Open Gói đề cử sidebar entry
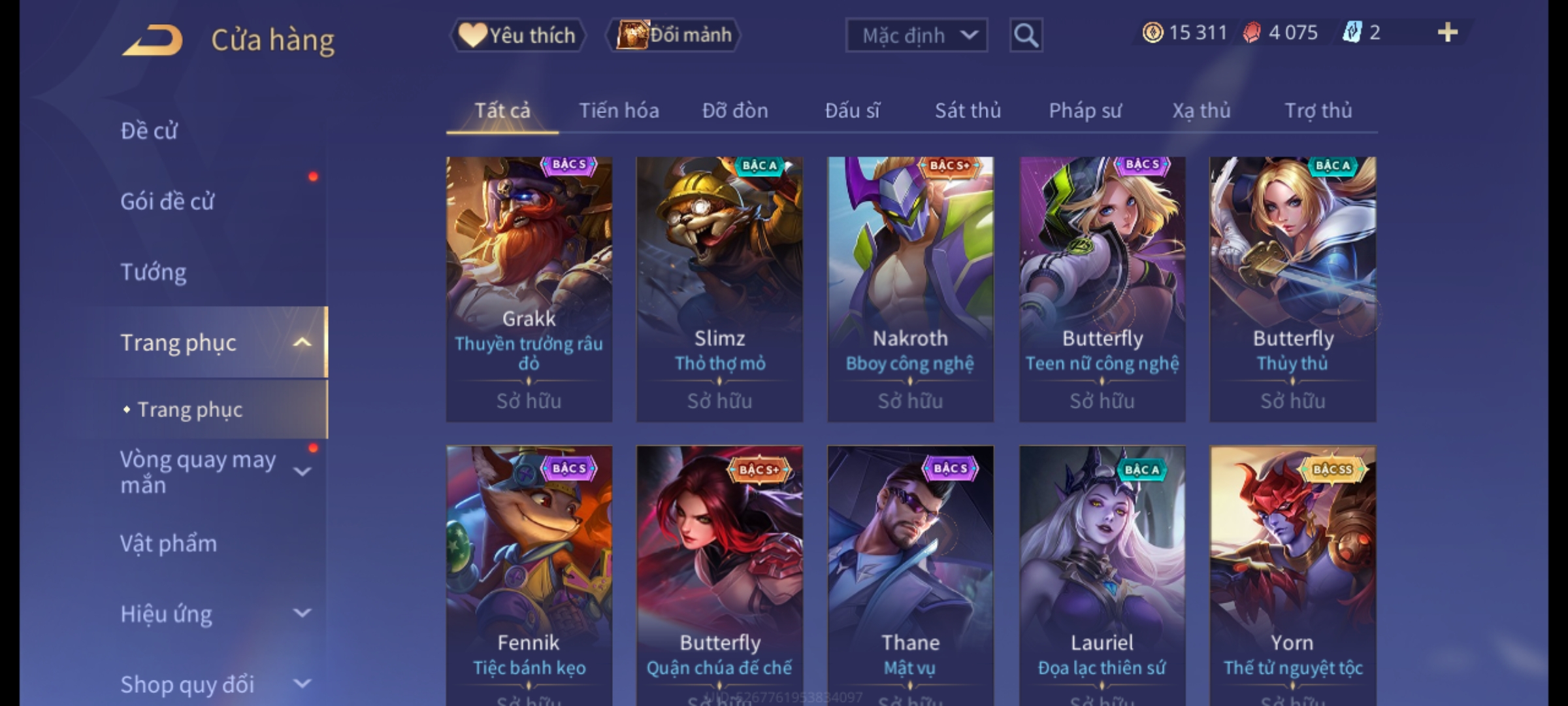The height and width of the screenshot is (706, 1568). [167, 201]
